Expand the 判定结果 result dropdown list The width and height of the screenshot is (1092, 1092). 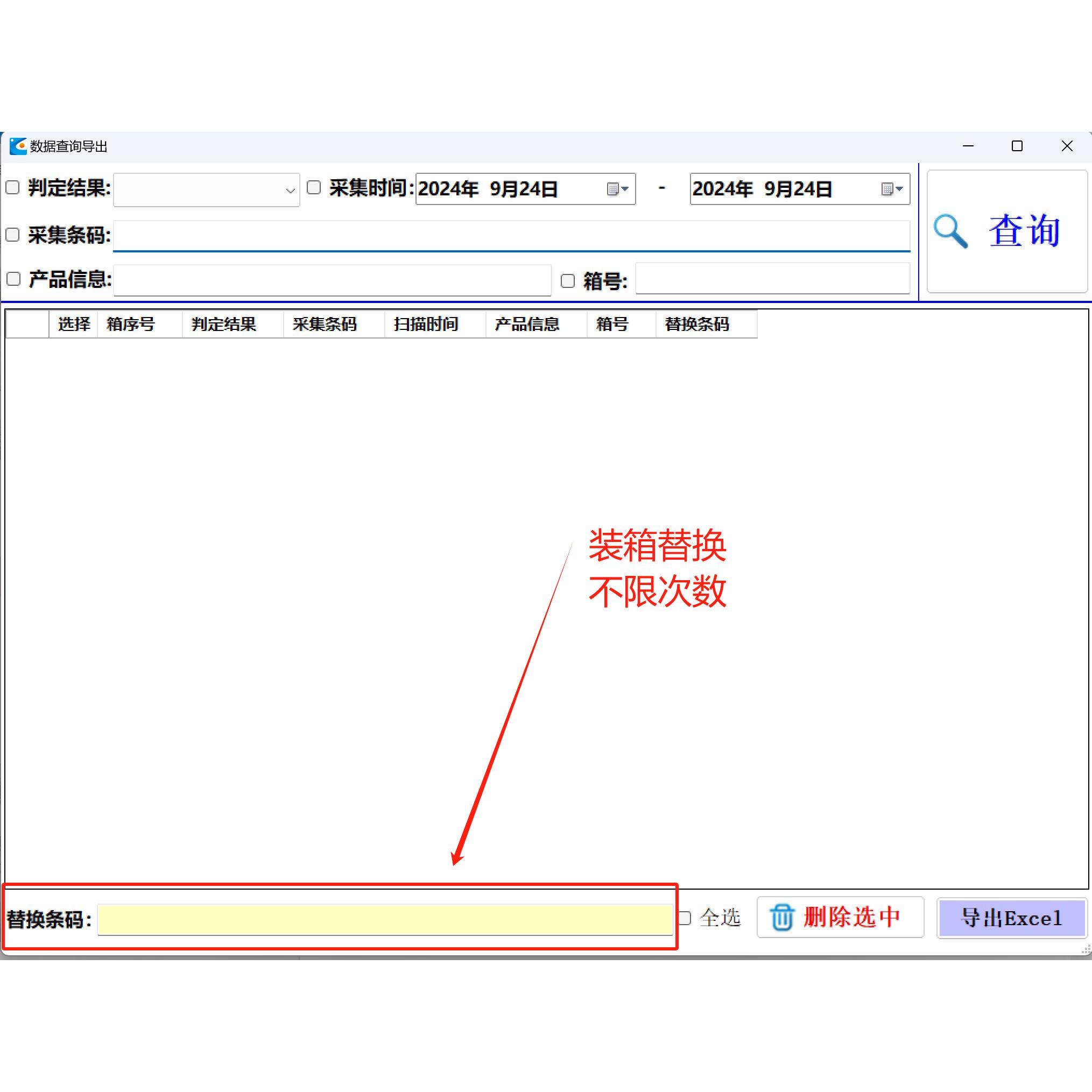click(290, 190)
